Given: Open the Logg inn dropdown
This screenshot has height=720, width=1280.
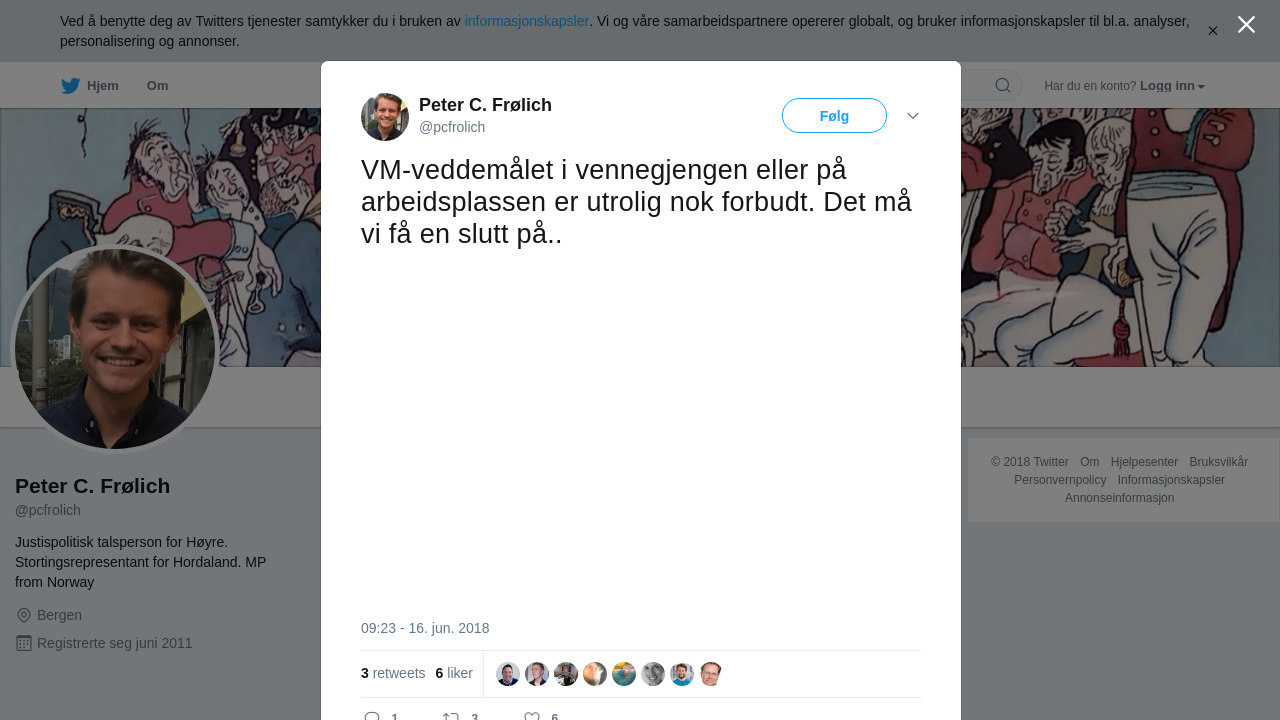Looking at the screenshot, I should (x=1172, y=86).
